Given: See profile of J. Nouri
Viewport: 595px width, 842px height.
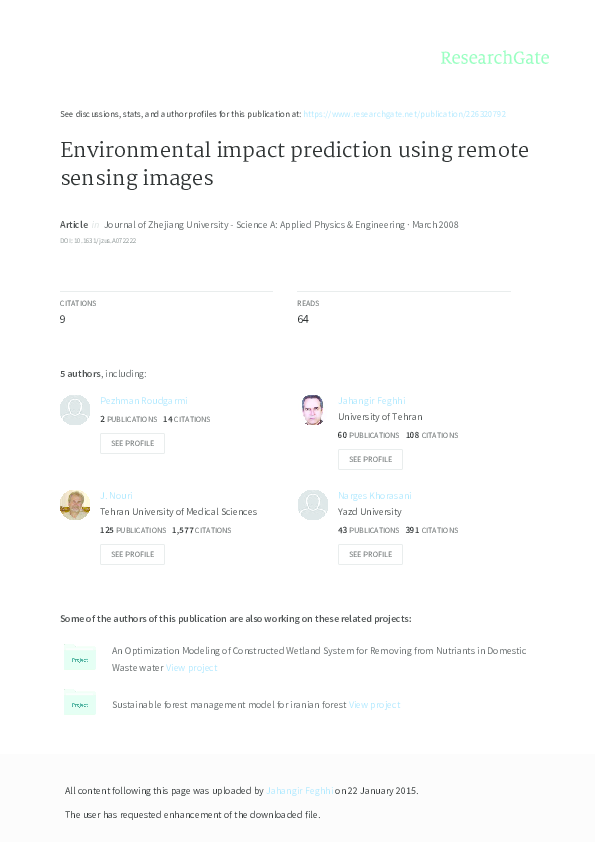Looking at the screenshot, I should [x=132, y=554].
